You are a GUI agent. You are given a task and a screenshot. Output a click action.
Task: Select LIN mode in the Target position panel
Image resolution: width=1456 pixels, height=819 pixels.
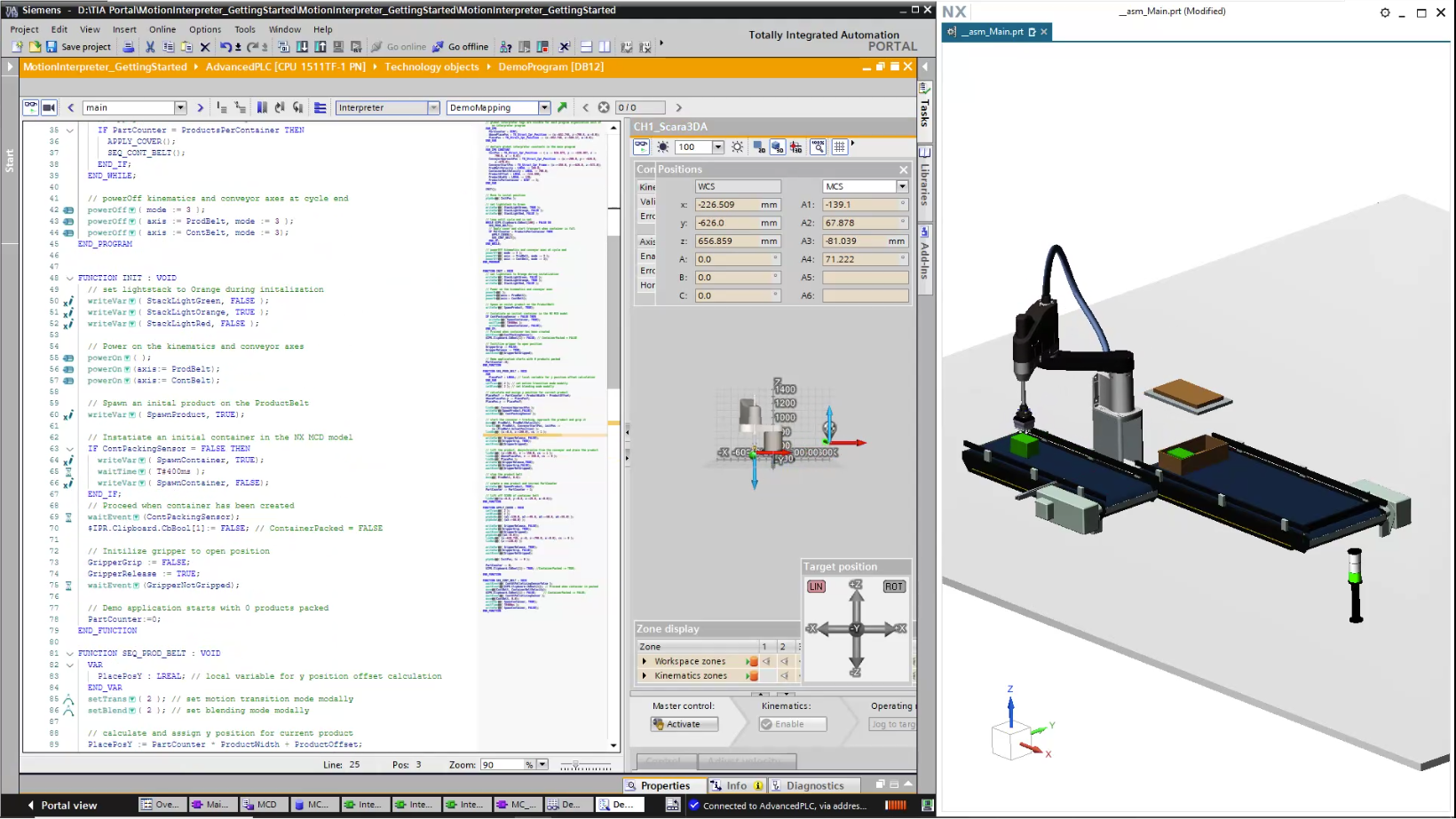pyautogui.click(x=816, y=587)
